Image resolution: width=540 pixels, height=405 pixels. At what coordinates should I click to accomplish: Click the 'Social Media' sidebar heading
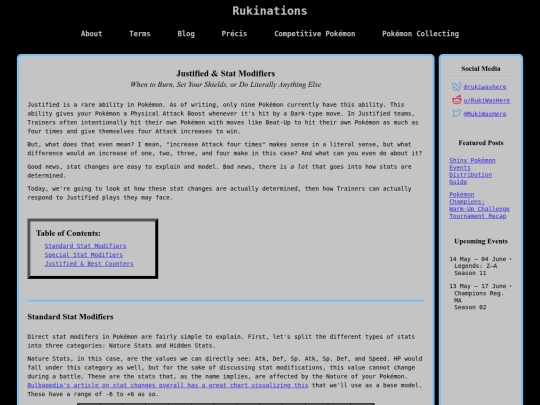[x=481, y=69]
